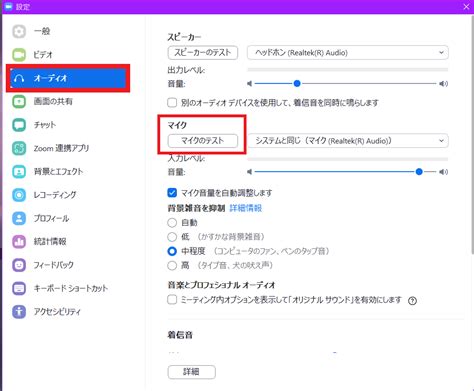Click the help question mark beside Original Sound
Viewport: 474px width, 391px height.
click(412, 301)
